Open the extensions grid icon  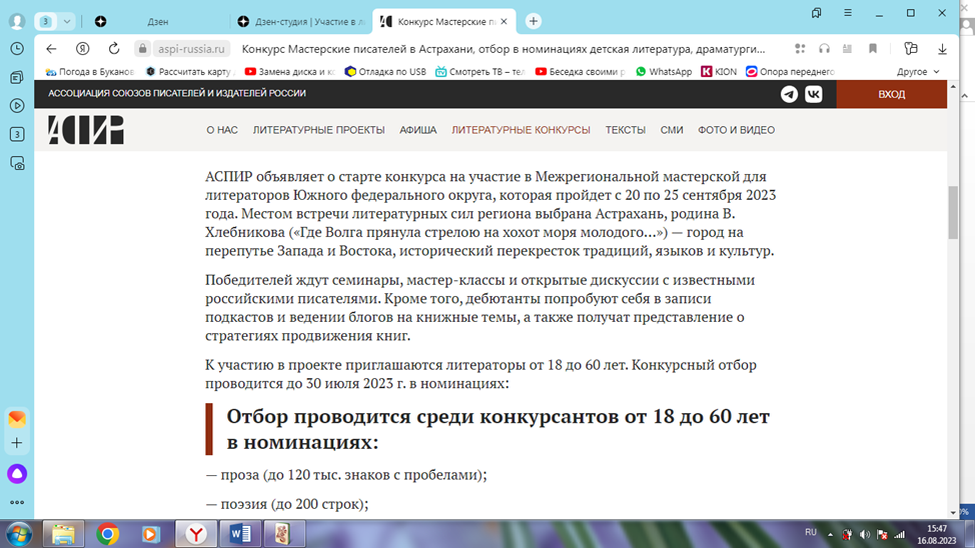[800, 49]
